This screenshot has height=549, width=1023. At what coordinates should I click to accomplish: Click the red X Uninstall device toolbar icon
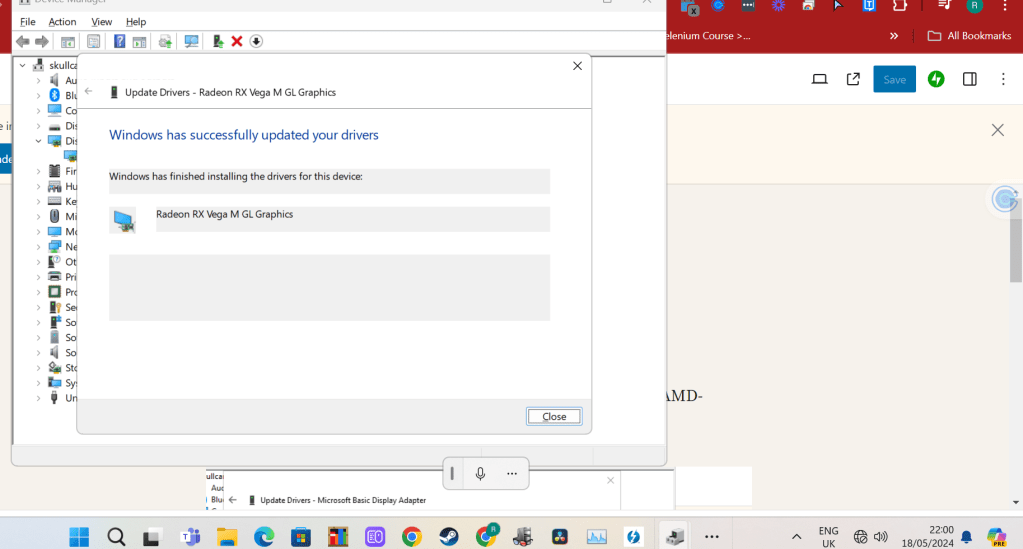click(x=237, y=42)
